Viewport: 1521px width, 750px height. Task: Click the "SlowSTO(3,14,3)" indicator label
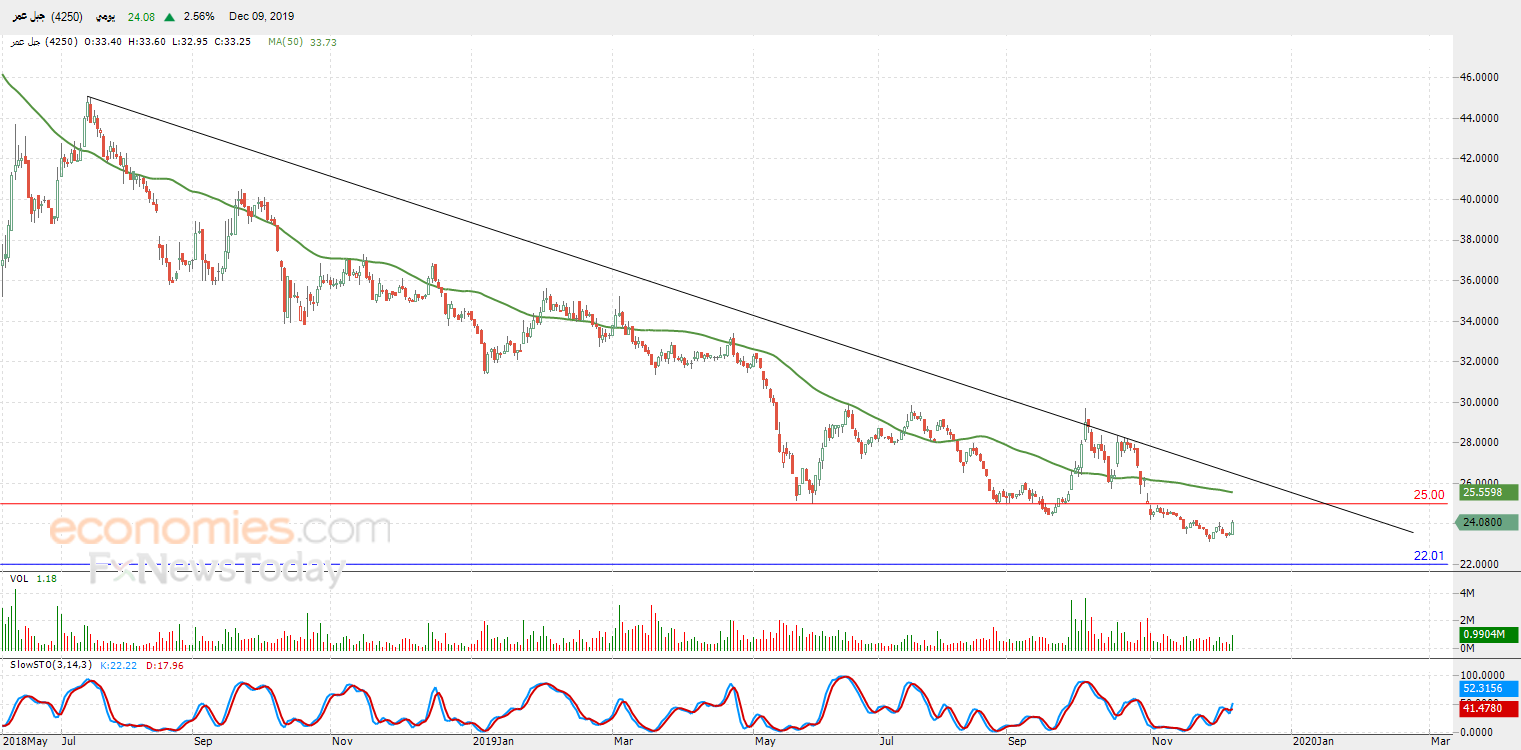[50, 664]
